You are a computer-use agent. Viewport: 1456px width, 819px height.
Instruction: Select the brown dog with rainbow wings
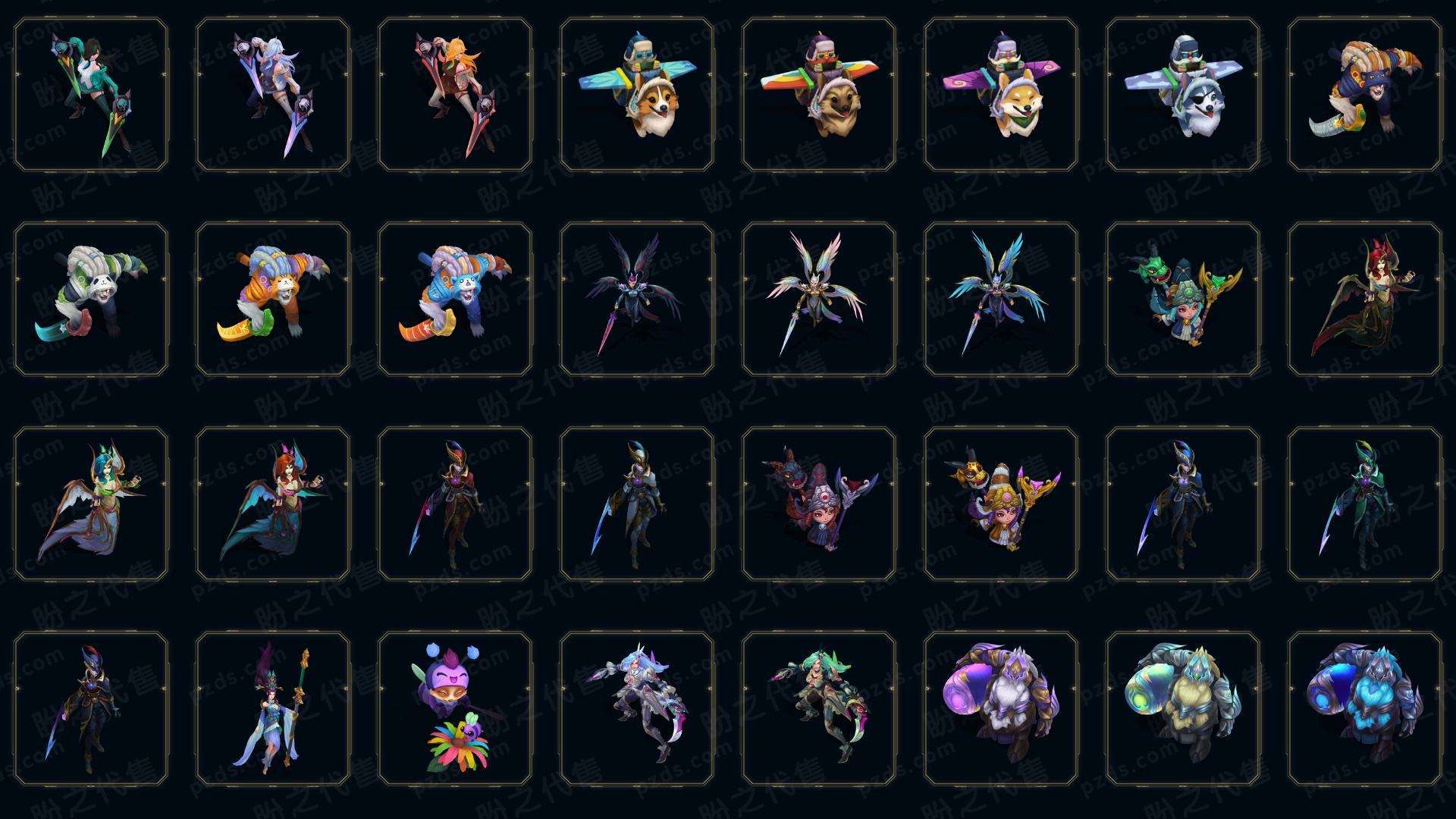[x=818, y=94]
